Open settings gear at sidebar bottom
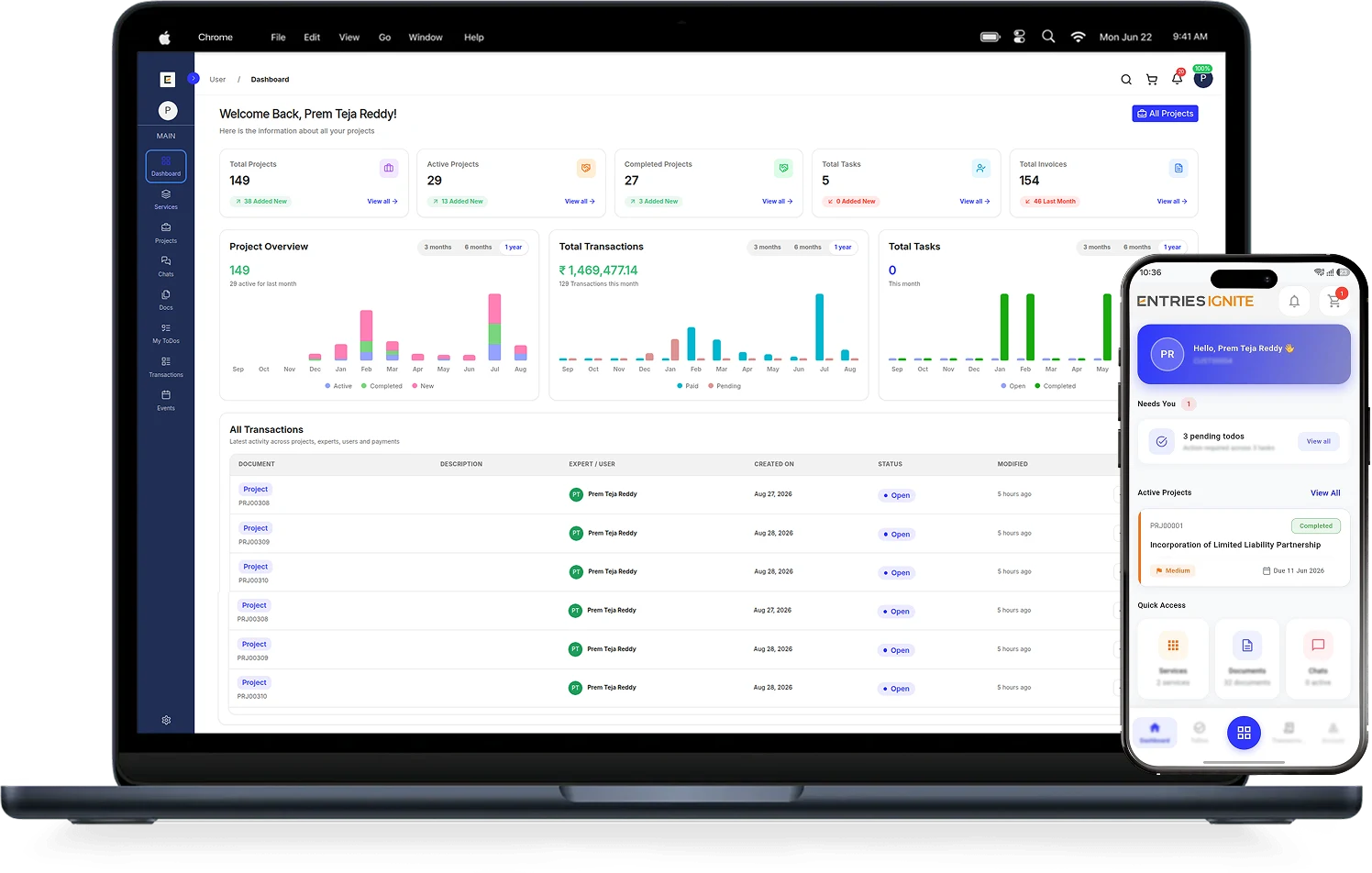This screenshot has width=1372, height=873. 166,720
